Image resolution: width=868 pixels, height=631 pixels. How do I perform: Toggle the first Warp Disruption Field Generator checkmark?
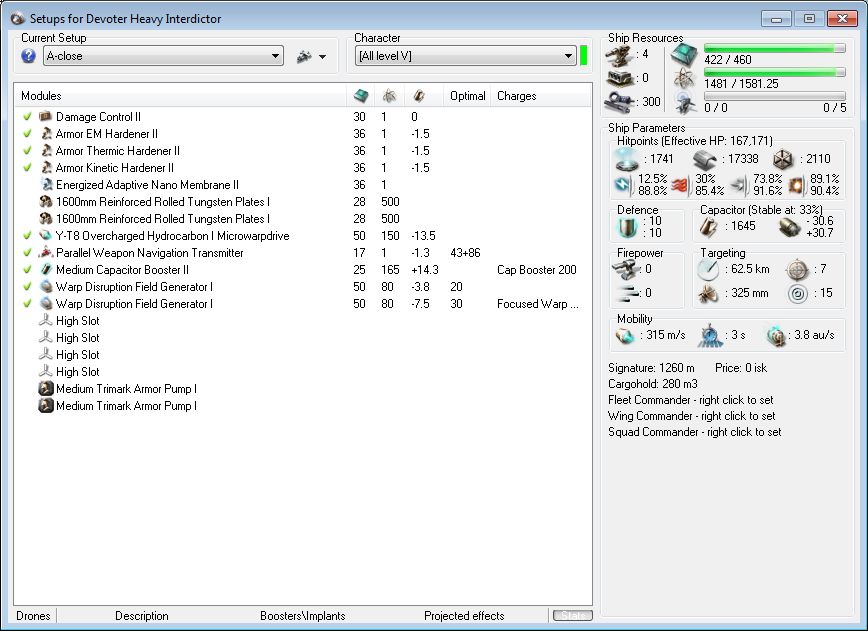coord(27,287)
